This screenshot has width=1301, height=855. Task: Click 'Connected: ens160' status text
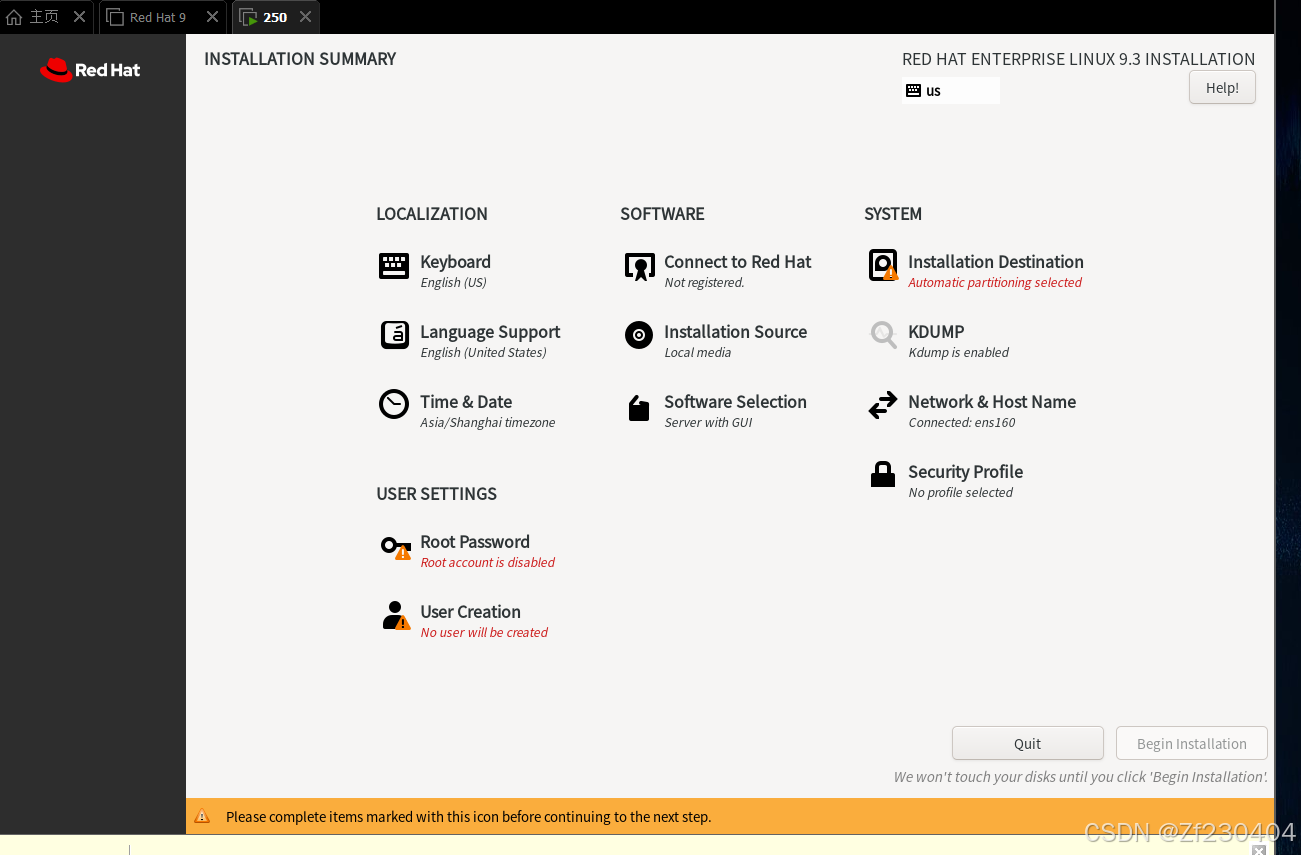click(962, 423)
